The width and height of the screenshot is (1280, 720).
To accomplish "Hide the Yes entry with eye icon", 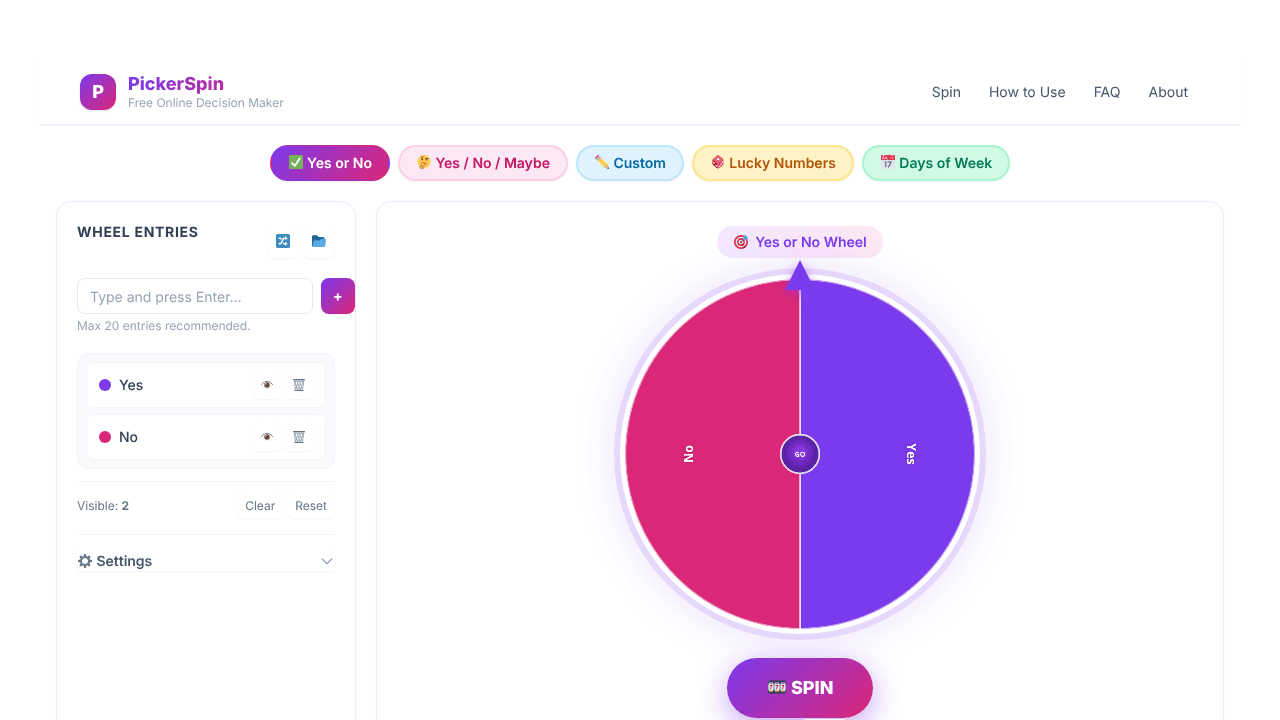I will click(267, 385).
